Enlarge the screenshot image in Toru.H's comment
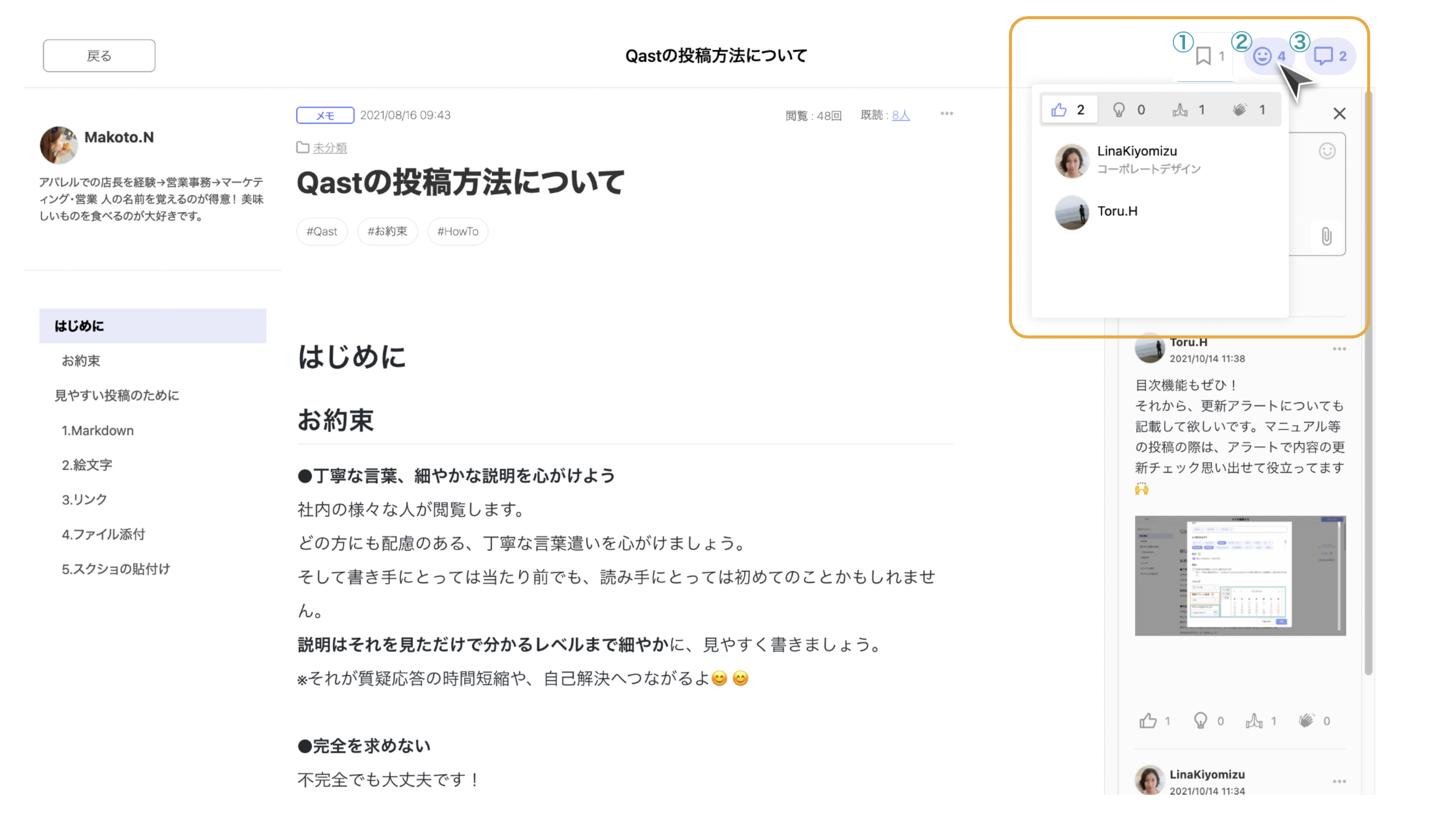 click(x=1240, y=575)
